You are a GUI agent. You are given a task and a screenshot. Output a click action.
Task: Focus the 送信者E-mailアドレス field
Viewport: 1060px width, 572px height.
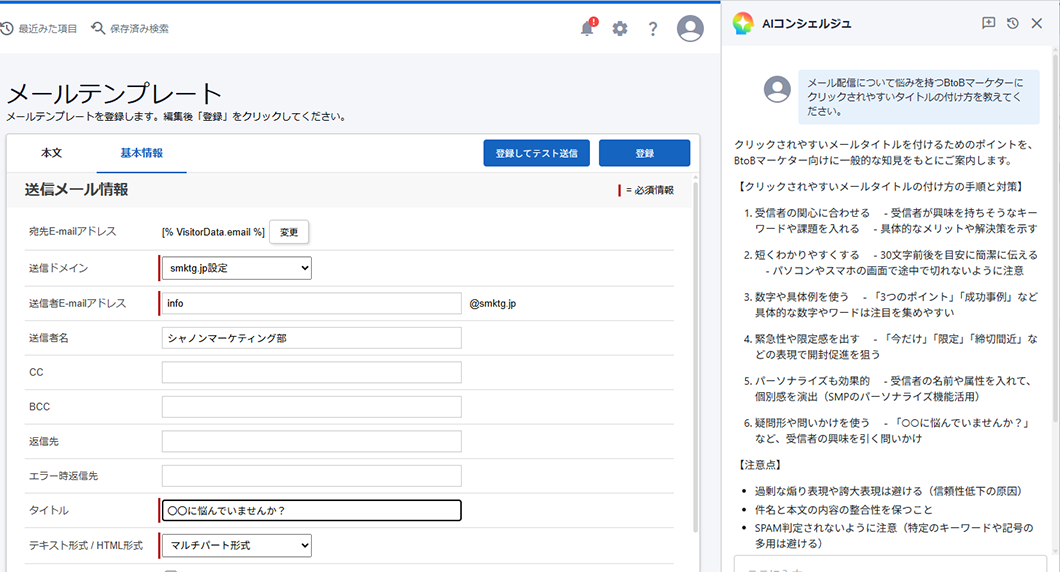point(312,303)
